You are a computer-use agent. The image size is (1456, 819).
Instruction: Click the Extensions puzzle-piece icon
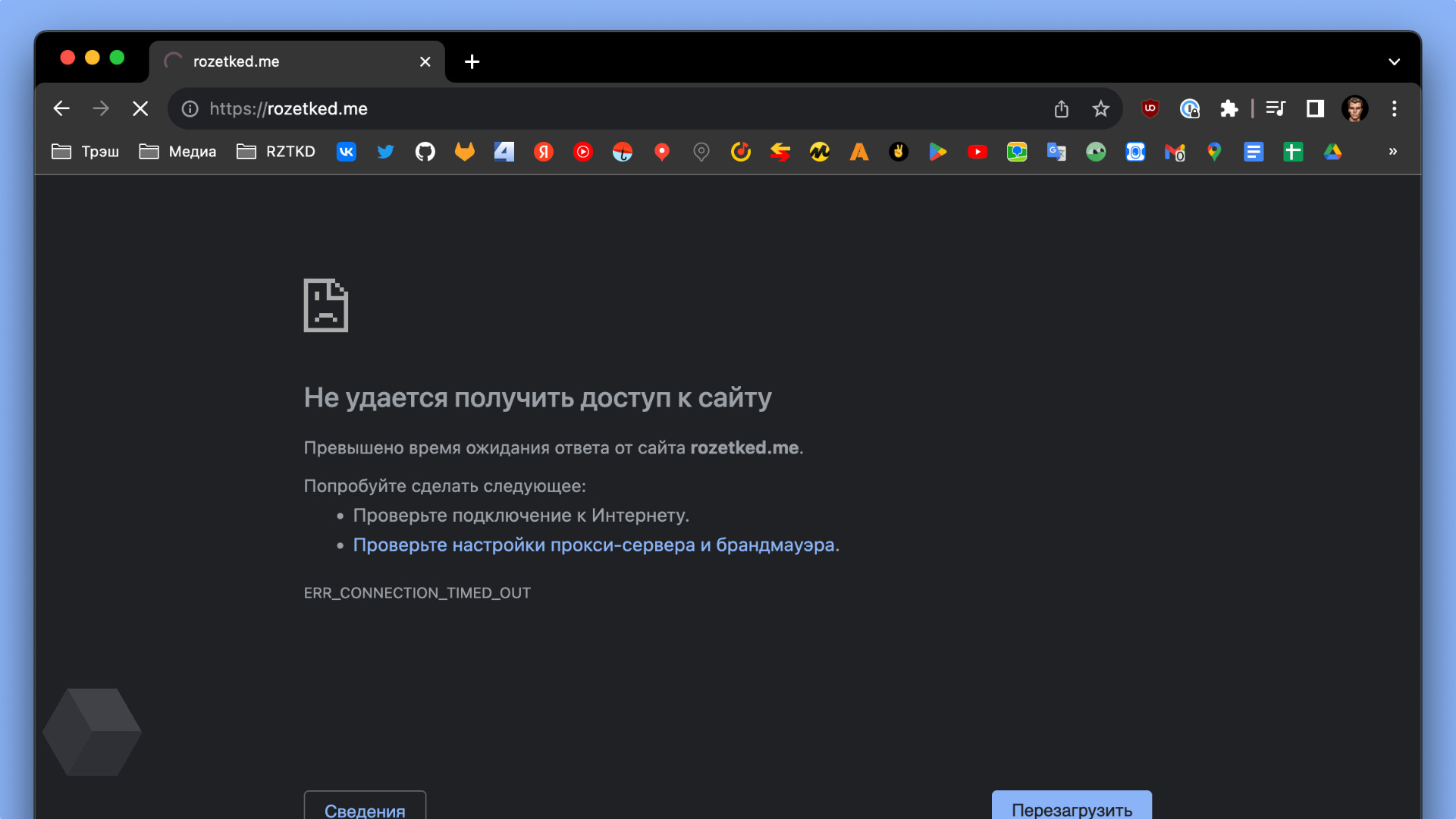(1229, 108)
